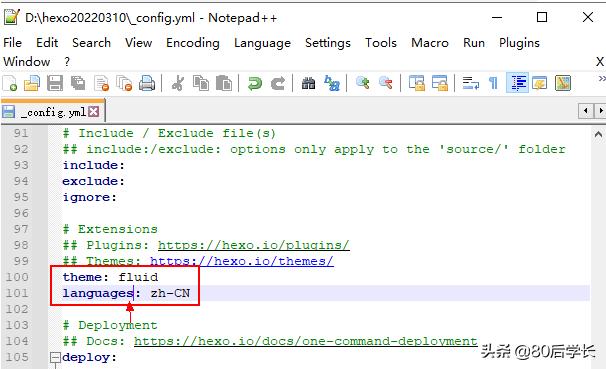Screen dimensions: 606x369
Task: Select the _config.yml tab
Action: tap(53, 112)
